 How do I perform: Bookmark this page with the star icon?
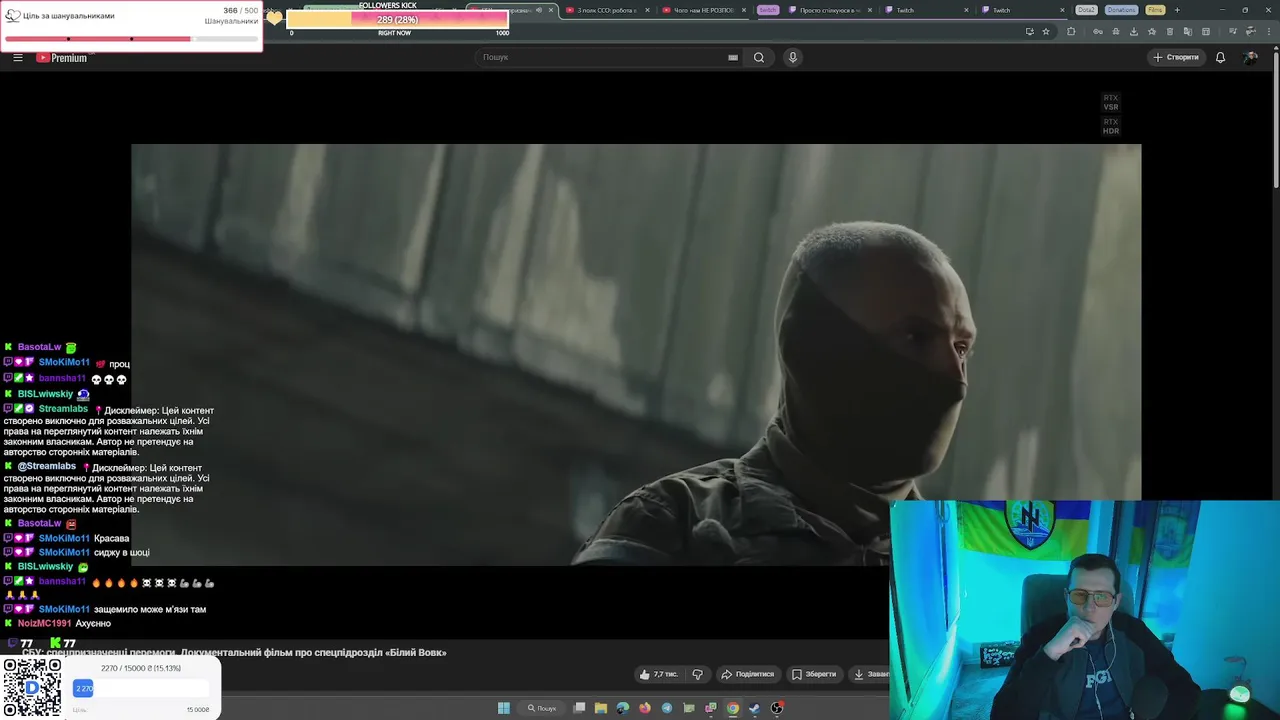tap(1046, 31)
